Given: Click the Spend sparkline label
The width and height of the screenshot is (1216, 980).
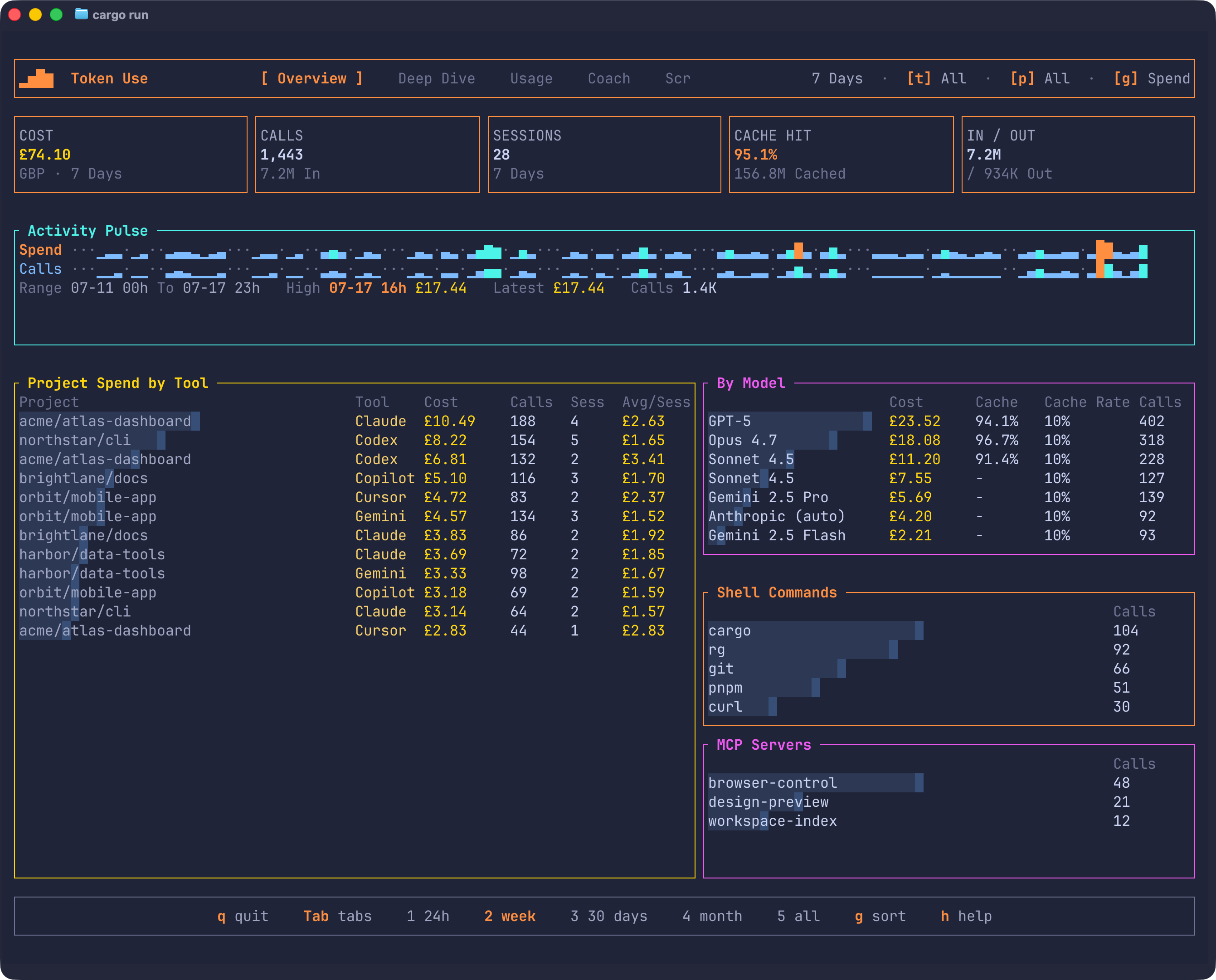Looking at the screenshot, I should click(x=40, y=249).
